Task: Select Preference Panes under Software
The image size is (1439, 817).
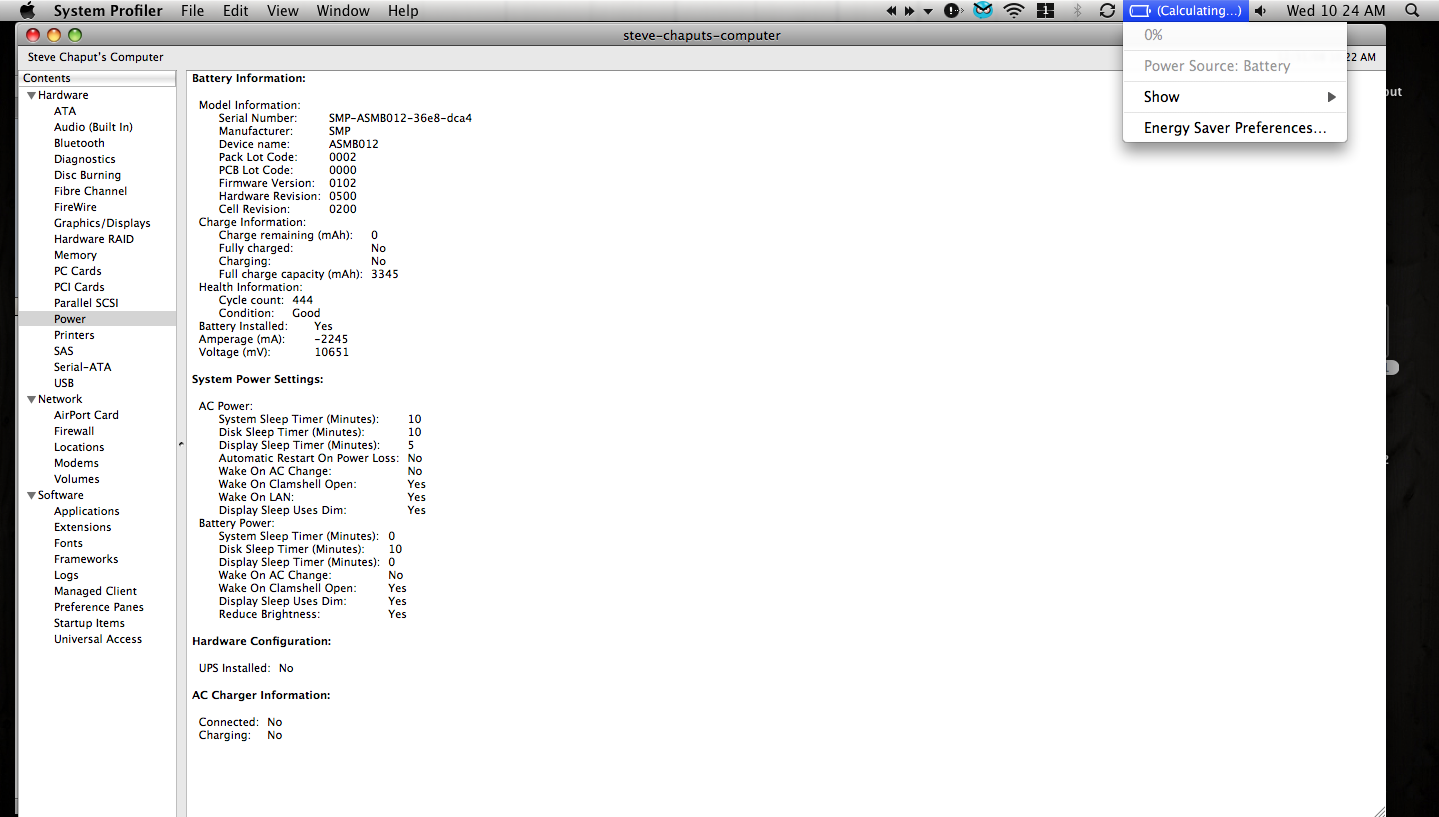Action: tap(99, 607)
